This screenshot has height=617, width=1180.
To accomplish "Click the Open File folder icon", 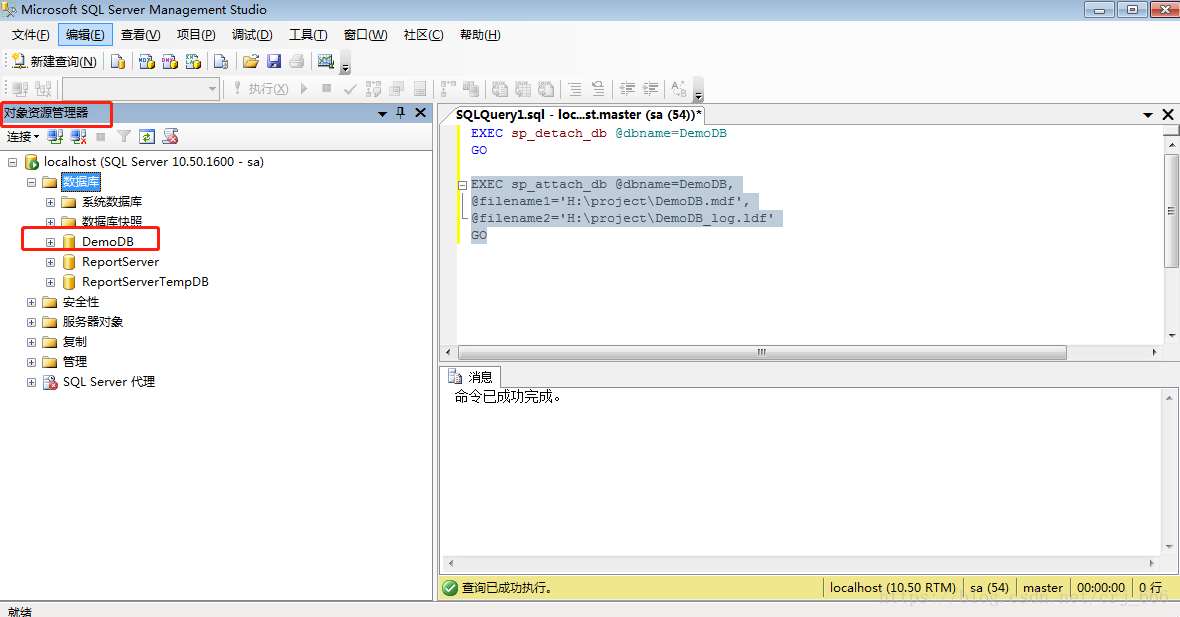I will coord(251,62).
